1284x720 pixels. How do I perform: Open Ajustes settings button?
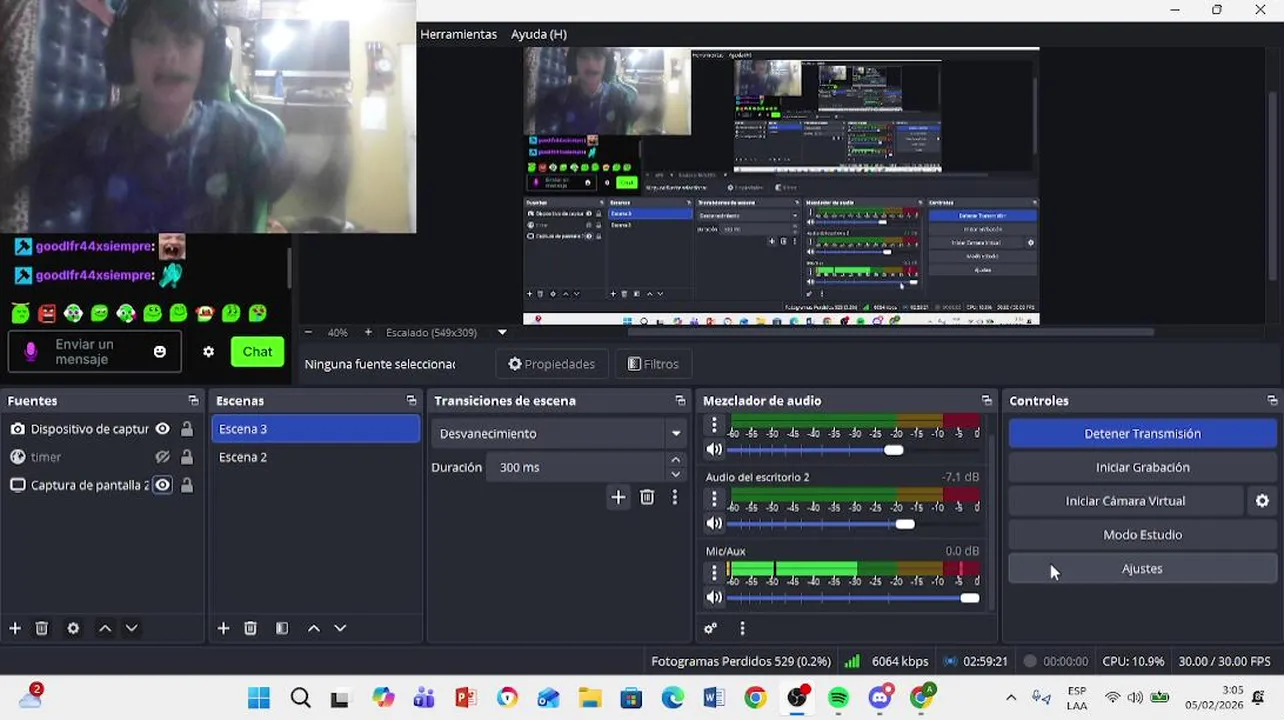click(x=1142, y=569)
